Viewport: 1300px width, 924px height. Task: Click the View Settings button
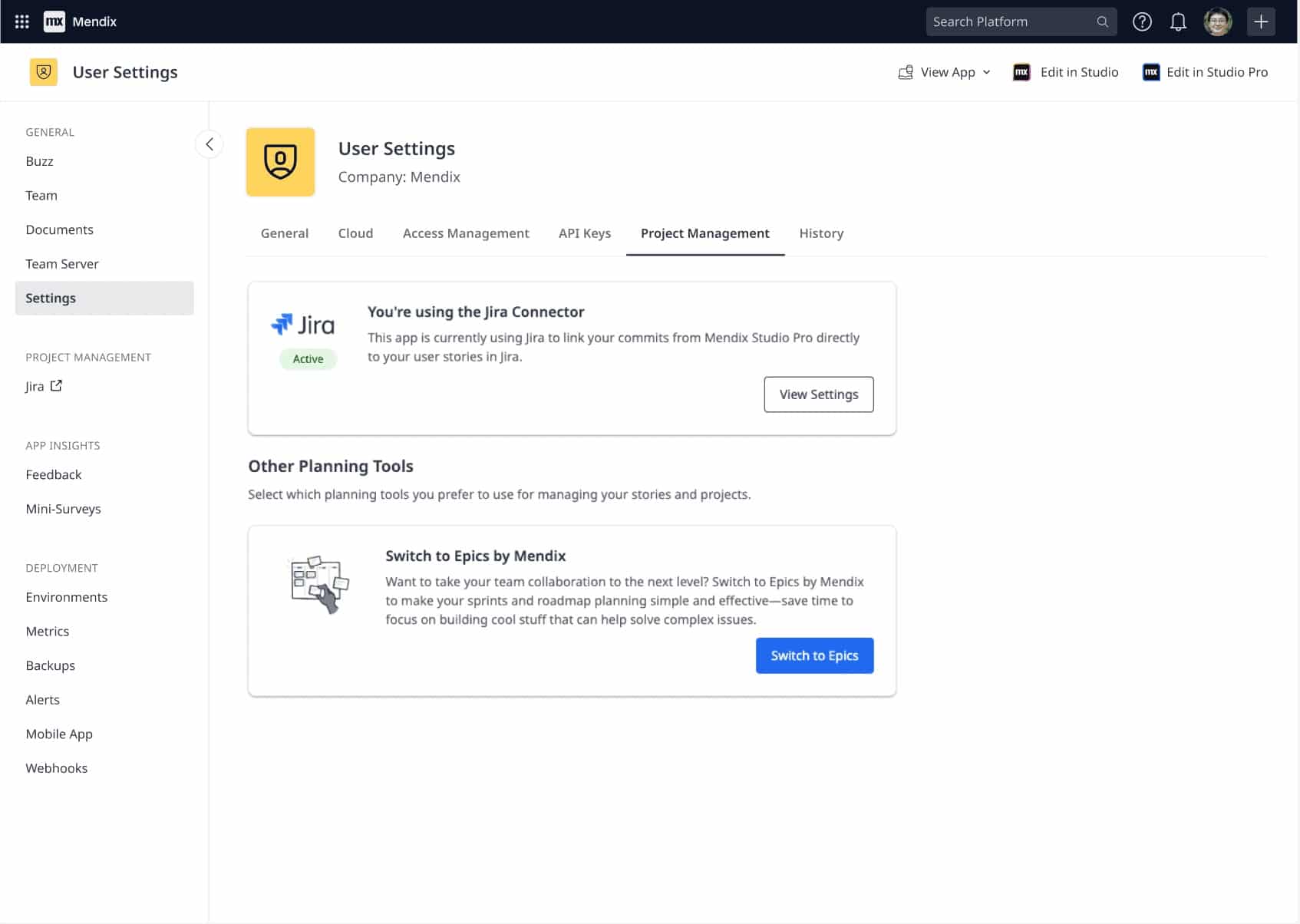818,394
